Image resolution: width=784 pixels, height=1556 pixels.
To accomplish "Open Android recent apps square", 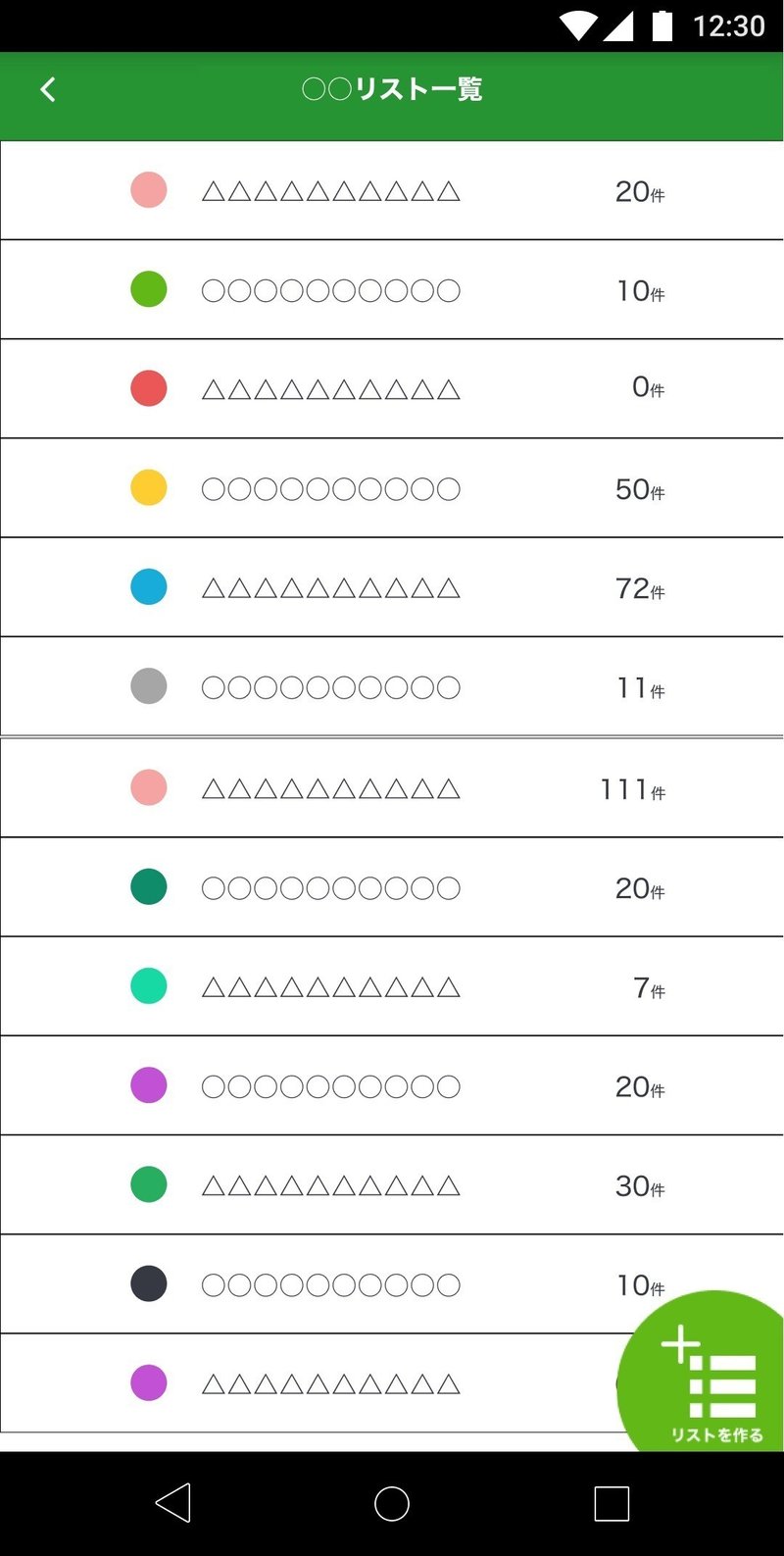I will click(x=612, y=1503).
